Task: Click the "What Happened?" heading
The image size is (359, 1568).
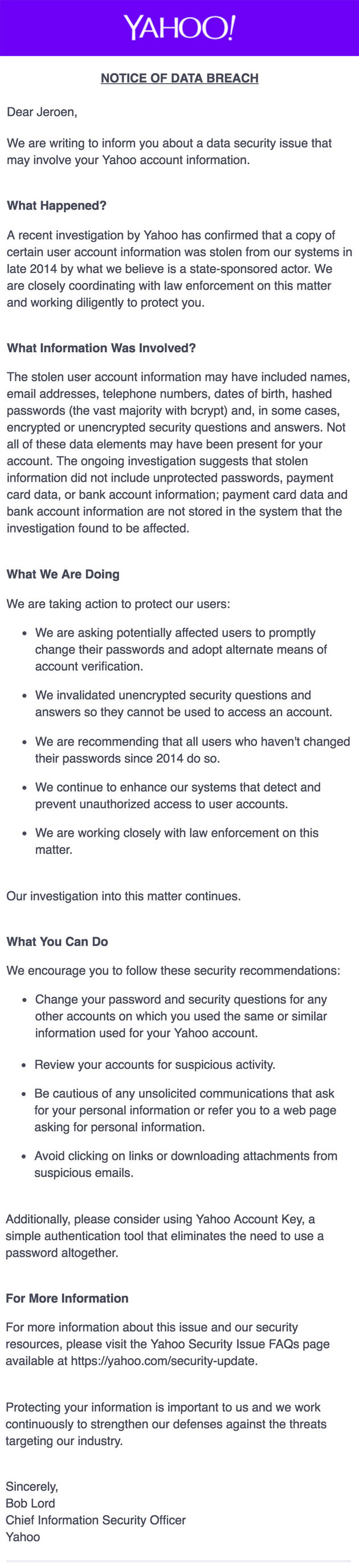Action: coord(56,206)
